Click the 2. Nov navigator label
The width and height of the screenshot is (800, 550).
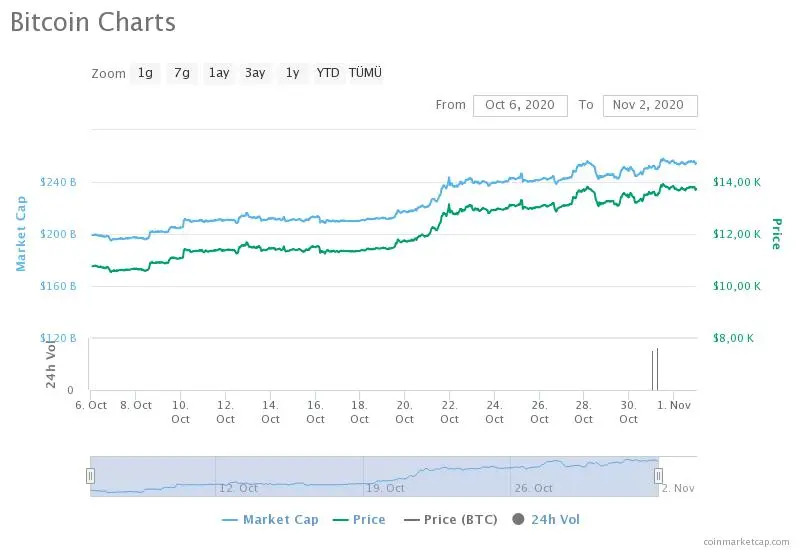(678, 488)
